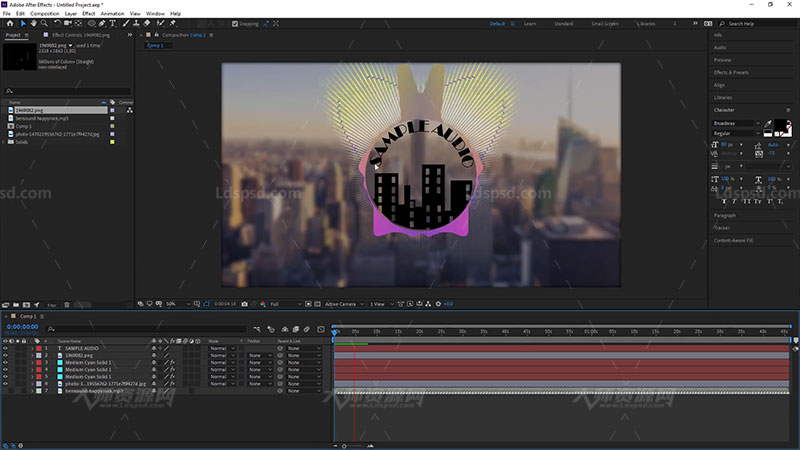Select the Rotation tool
The width and height of the screenshot is (800, 450).
57,23
